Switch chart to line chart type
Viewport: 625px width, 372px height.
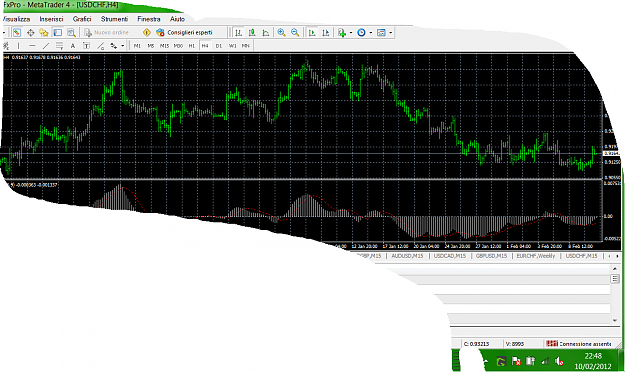(x=265, y=33)
